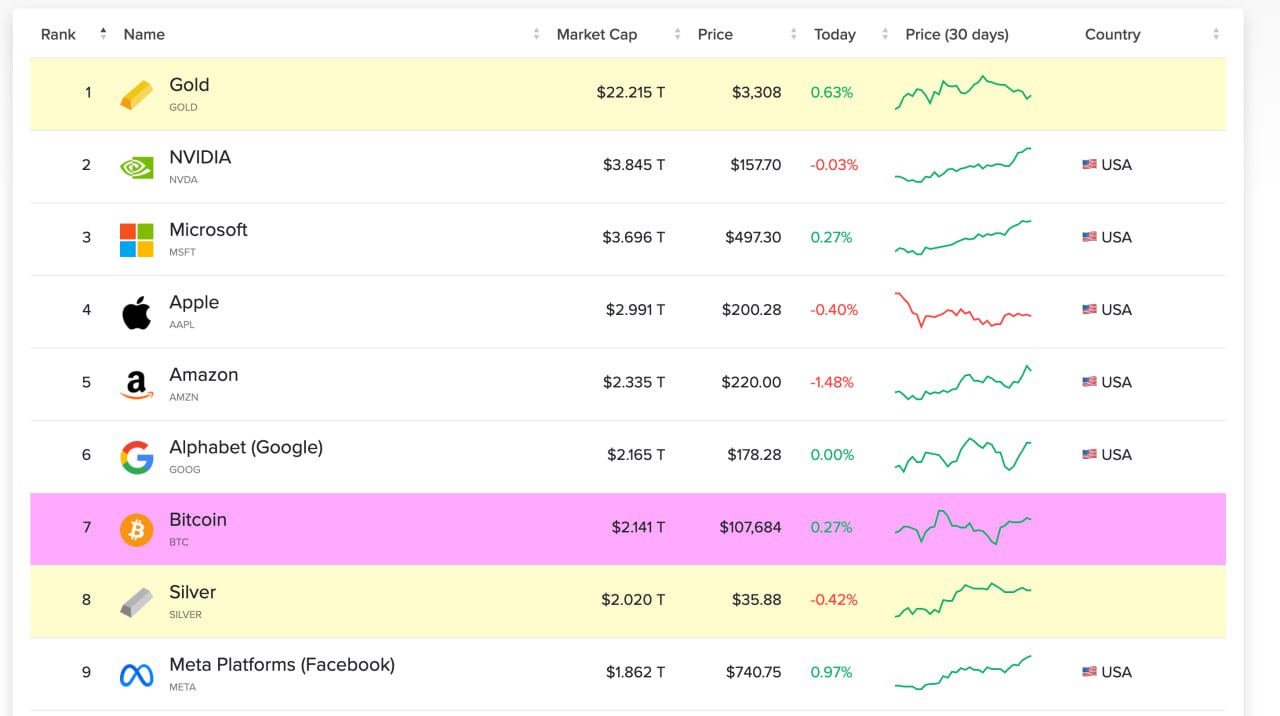The height and width of the screenshot is (716, 1280).
Task: Click Amazon's 30-day price chart
Action: pyautogui.click(x=963, y=382)
